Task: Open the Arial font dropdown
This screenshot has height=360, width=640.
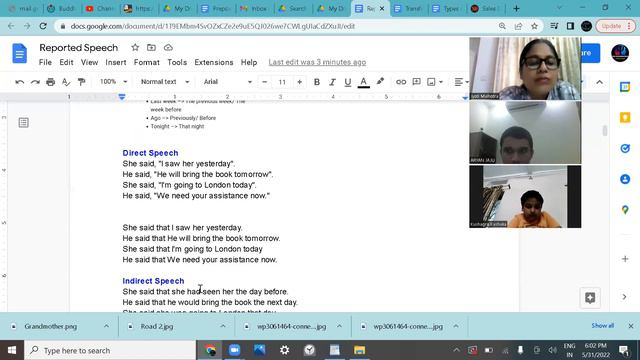Action: (x=228, y=82)
